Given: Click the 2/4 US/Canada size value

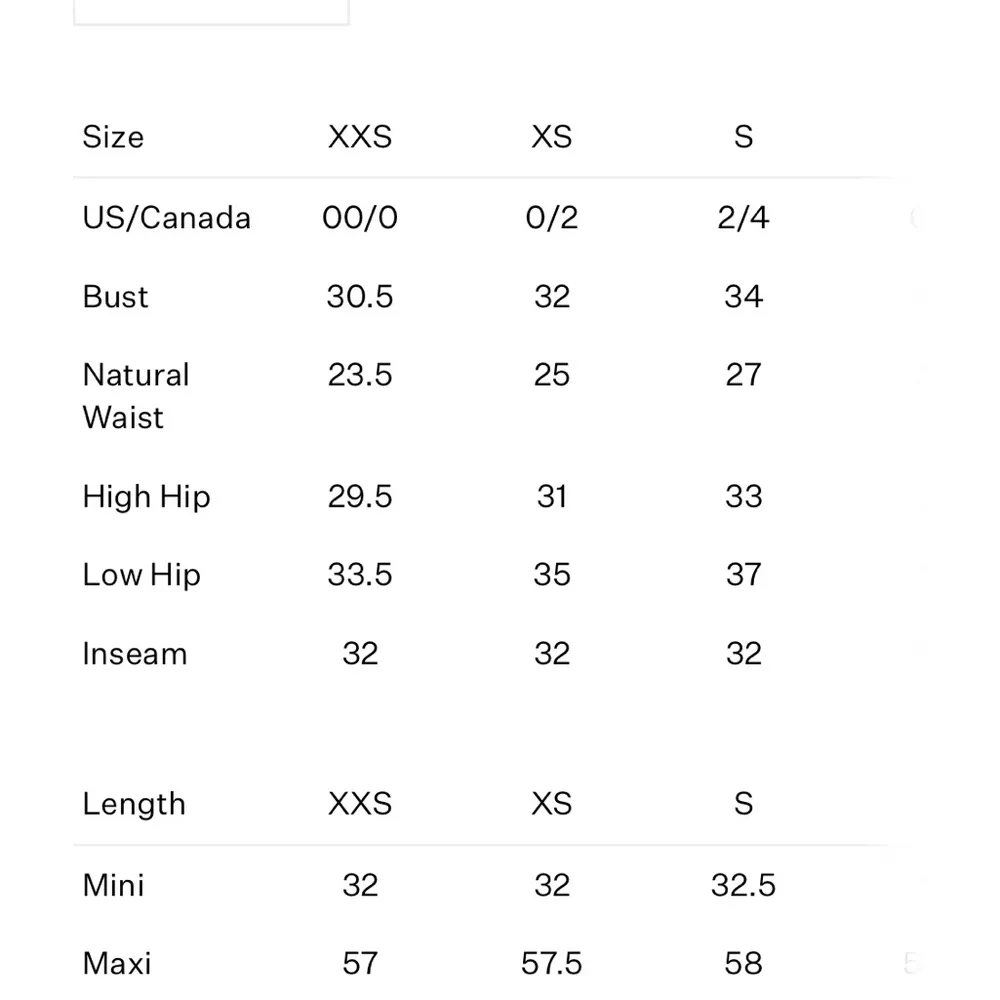Looking at the screenshot, I should pos(743,218).
